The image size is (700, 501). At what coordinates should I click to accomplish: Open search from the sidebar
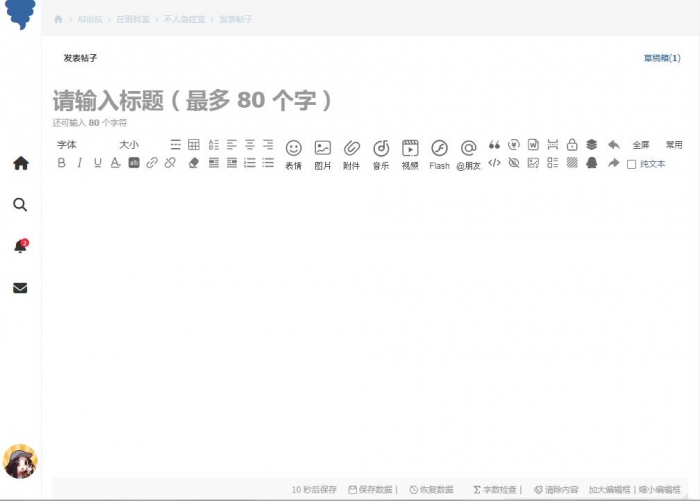[x=20, y=205]
